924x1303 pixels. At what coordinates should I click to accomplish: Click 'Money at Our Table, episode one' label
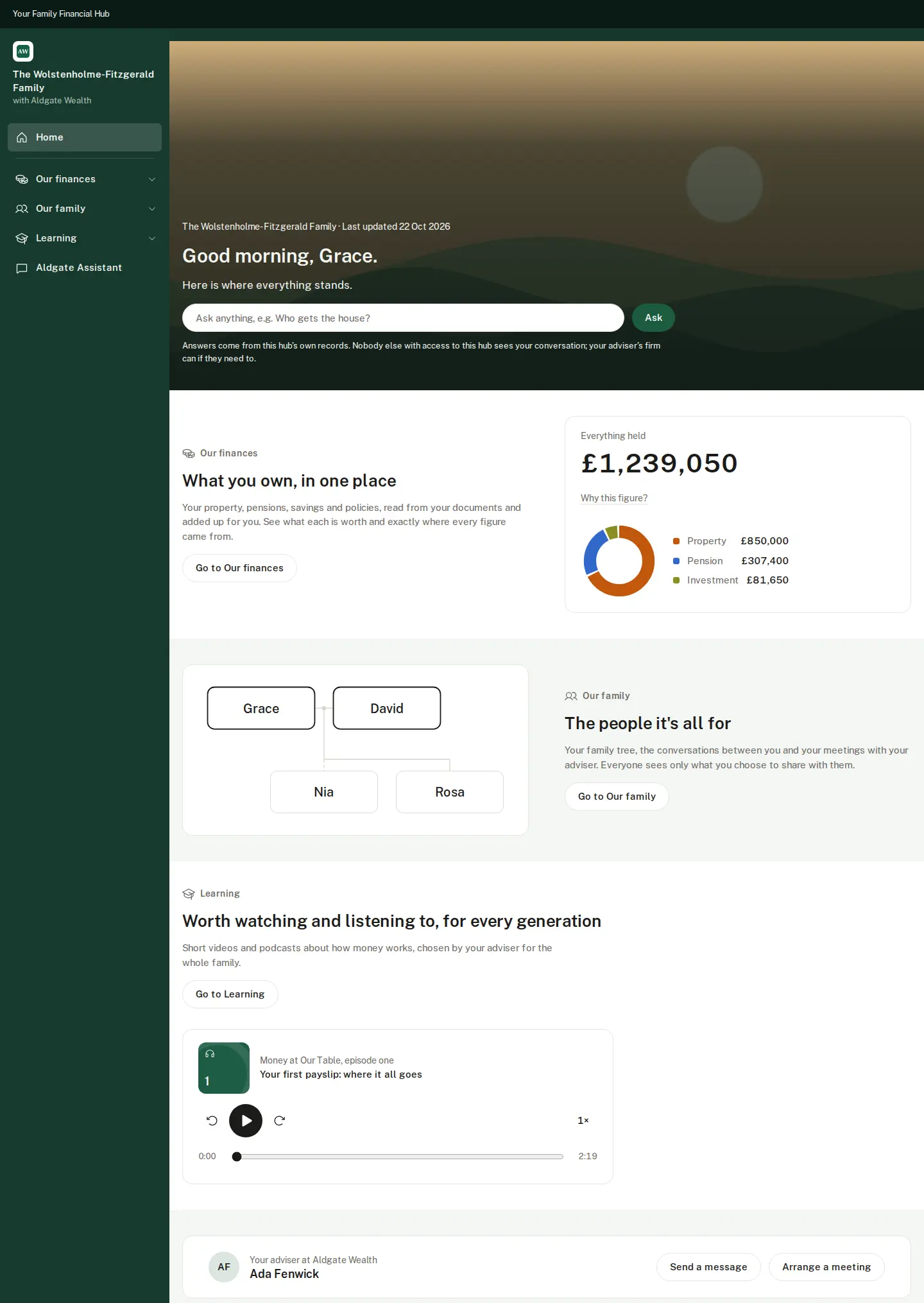[x=327, y=1060]
